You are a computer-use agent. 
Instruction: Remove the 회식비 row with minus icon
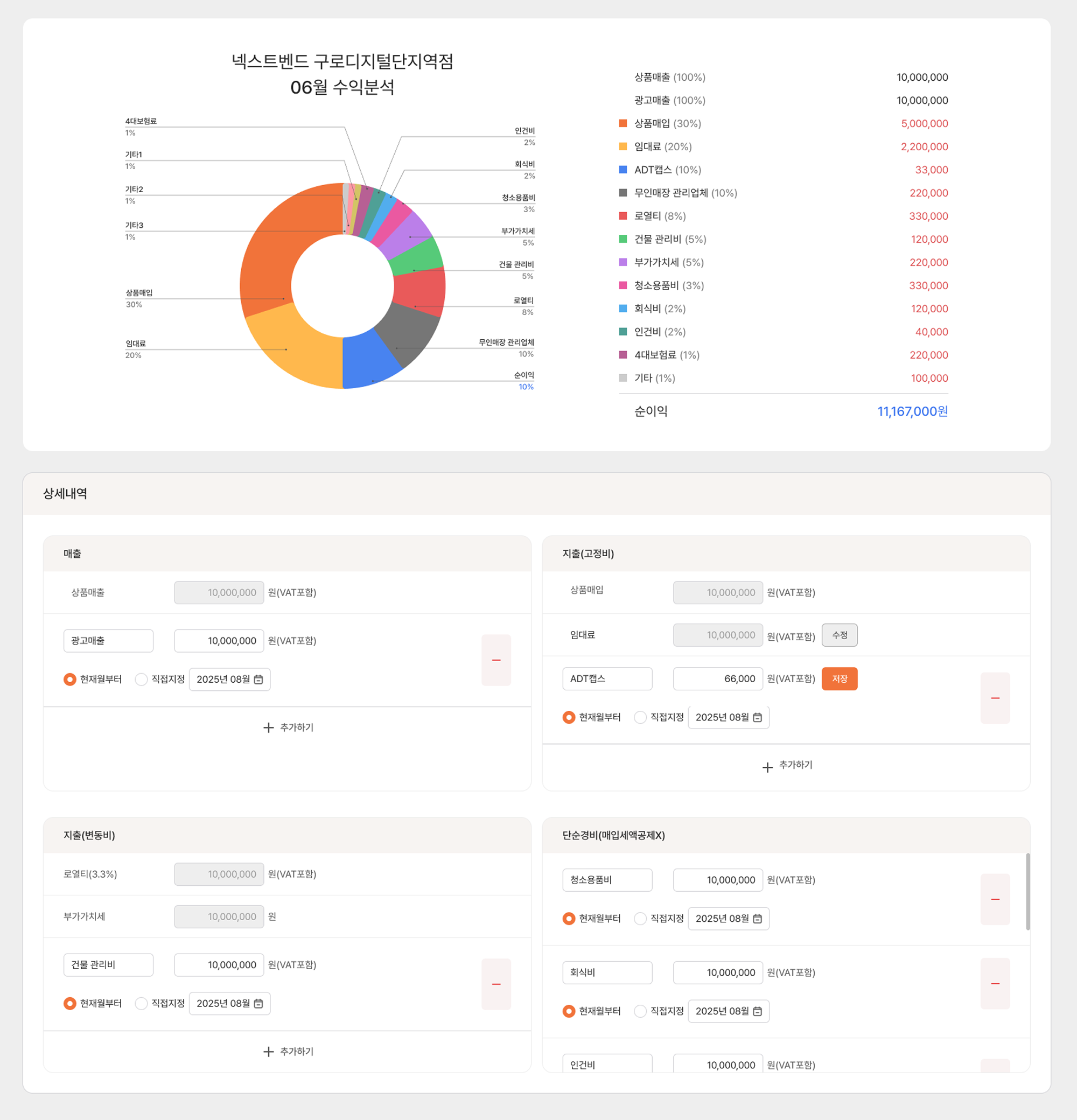pos(995,983)
